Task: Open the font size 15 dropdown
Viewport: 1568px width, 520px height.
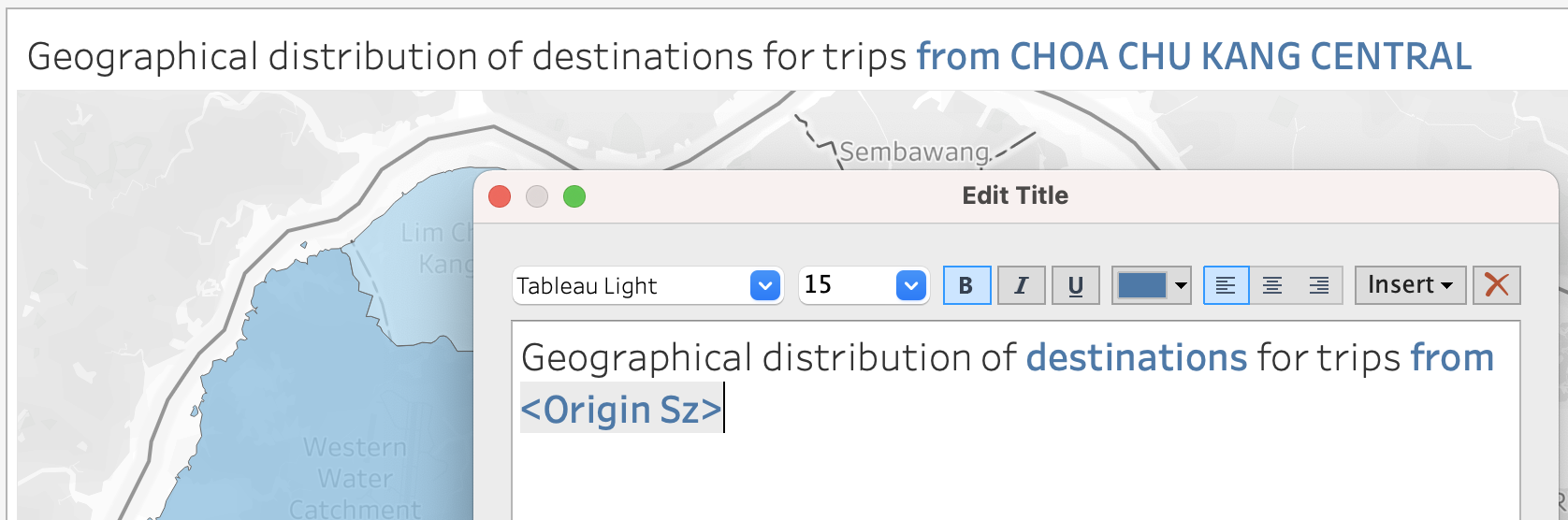Action: [910, 285]
